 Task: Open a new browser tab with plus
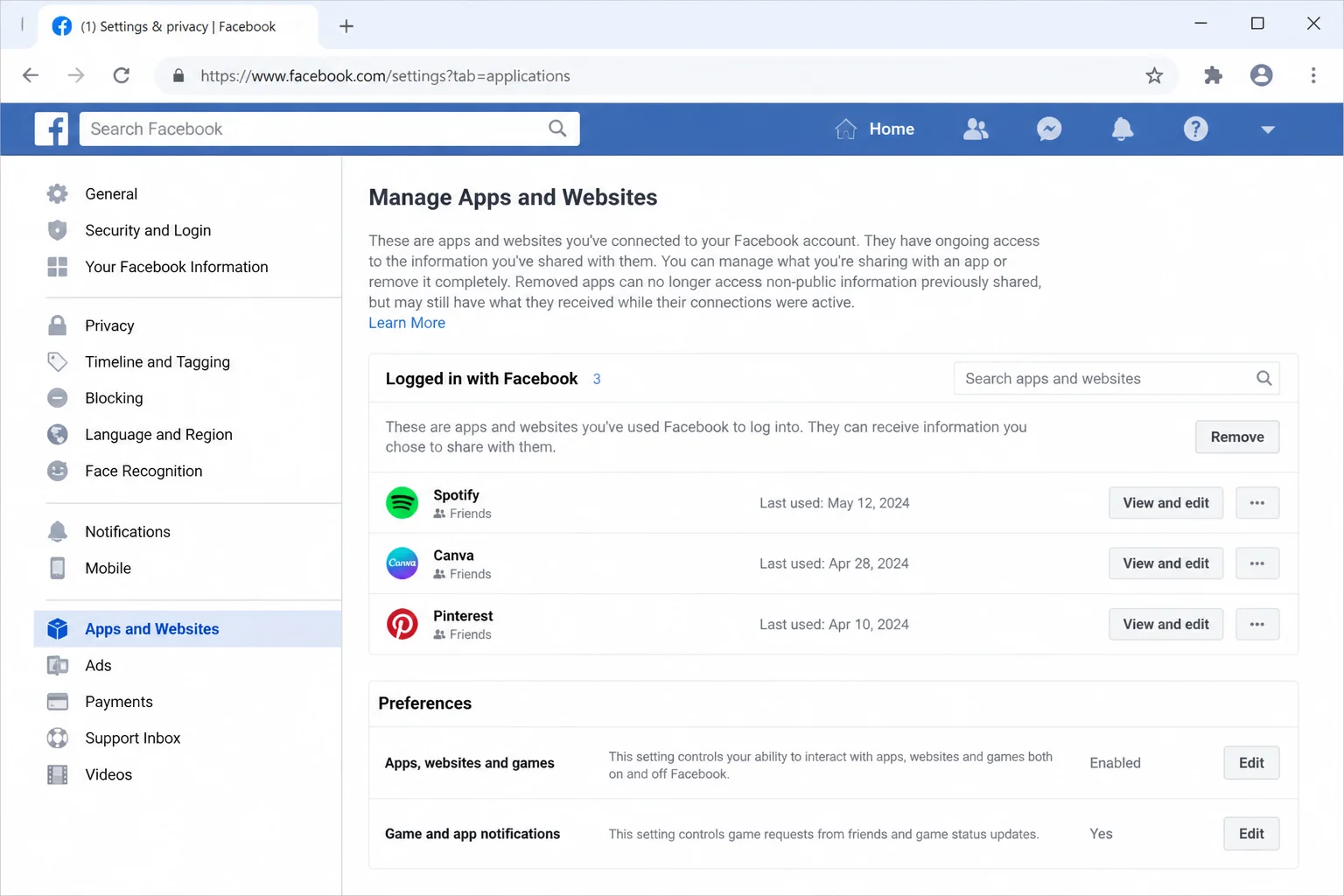pos(346,26)
